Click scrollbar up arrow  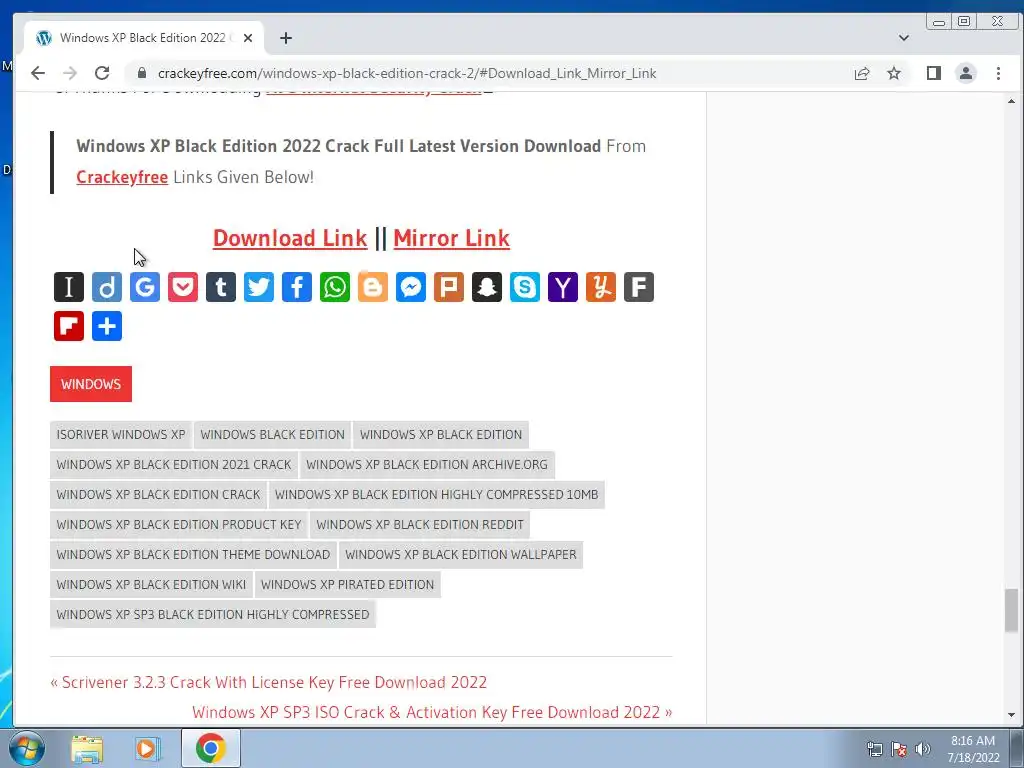click(1011, 101)
